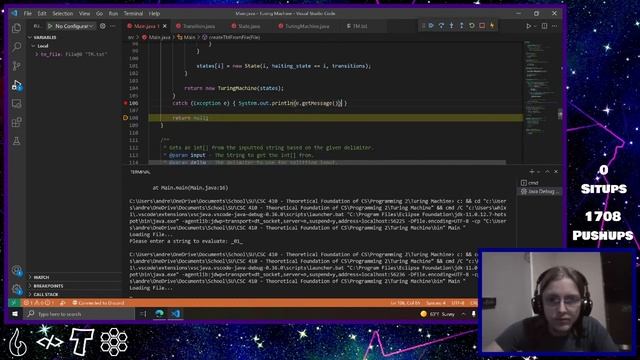Select the Java Debug terminal entry
This screenshot has height=360, width=640.
click(x=539, y=191)
